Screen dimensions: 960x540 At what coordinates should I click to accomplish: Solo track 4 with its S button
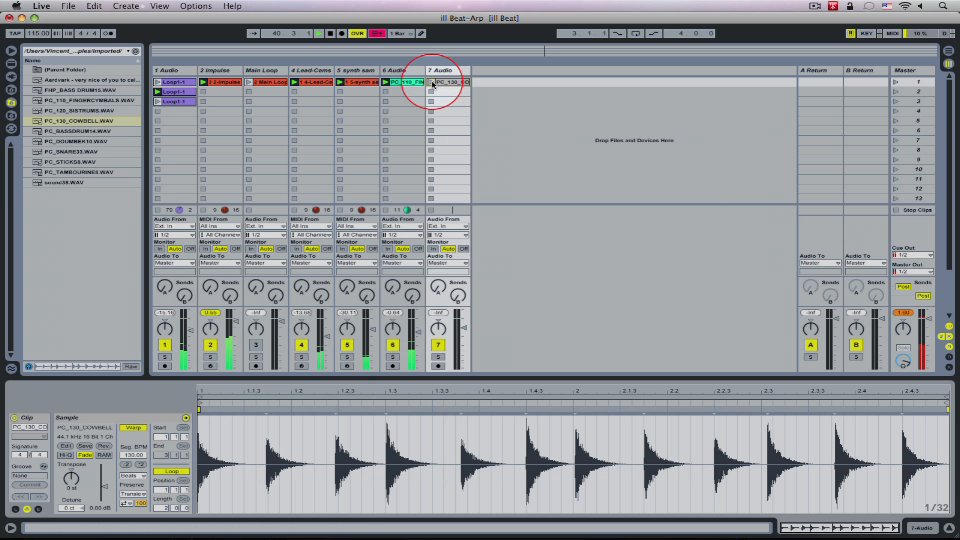301,357
